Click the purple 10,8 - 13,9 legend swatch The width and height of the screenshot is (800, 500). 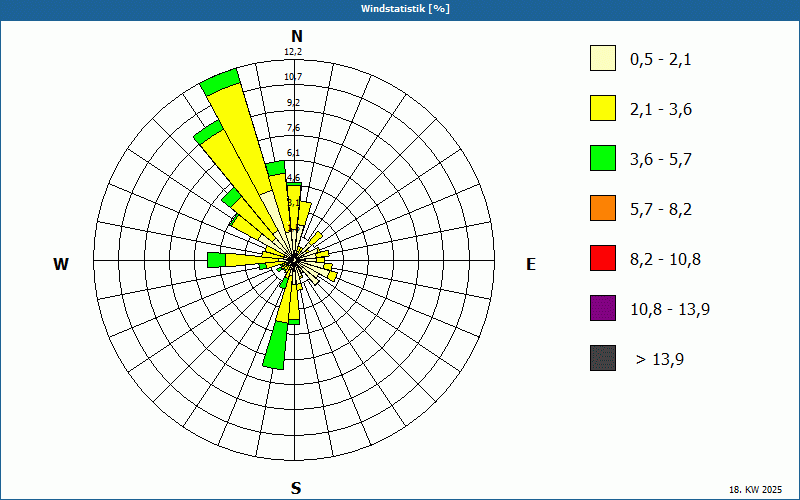pos(603,308)
